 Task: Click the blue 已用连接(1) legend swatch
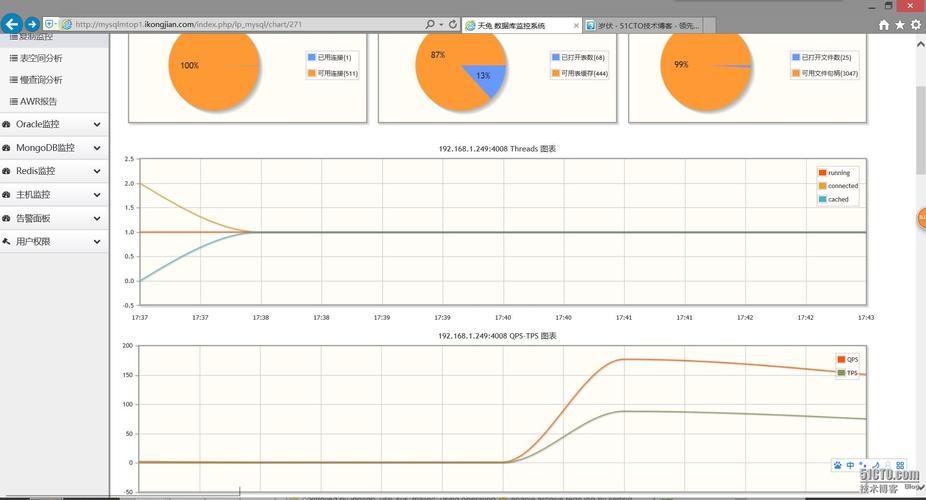312,57
